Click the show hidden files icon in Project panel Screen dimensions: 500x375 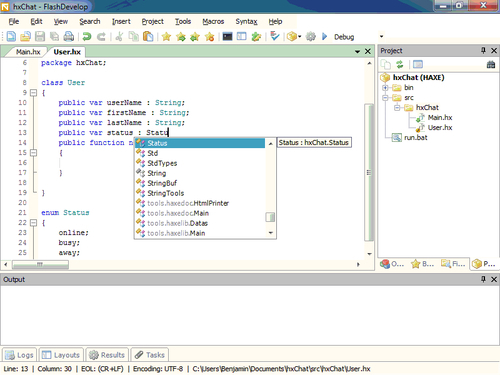coord(386,64)
